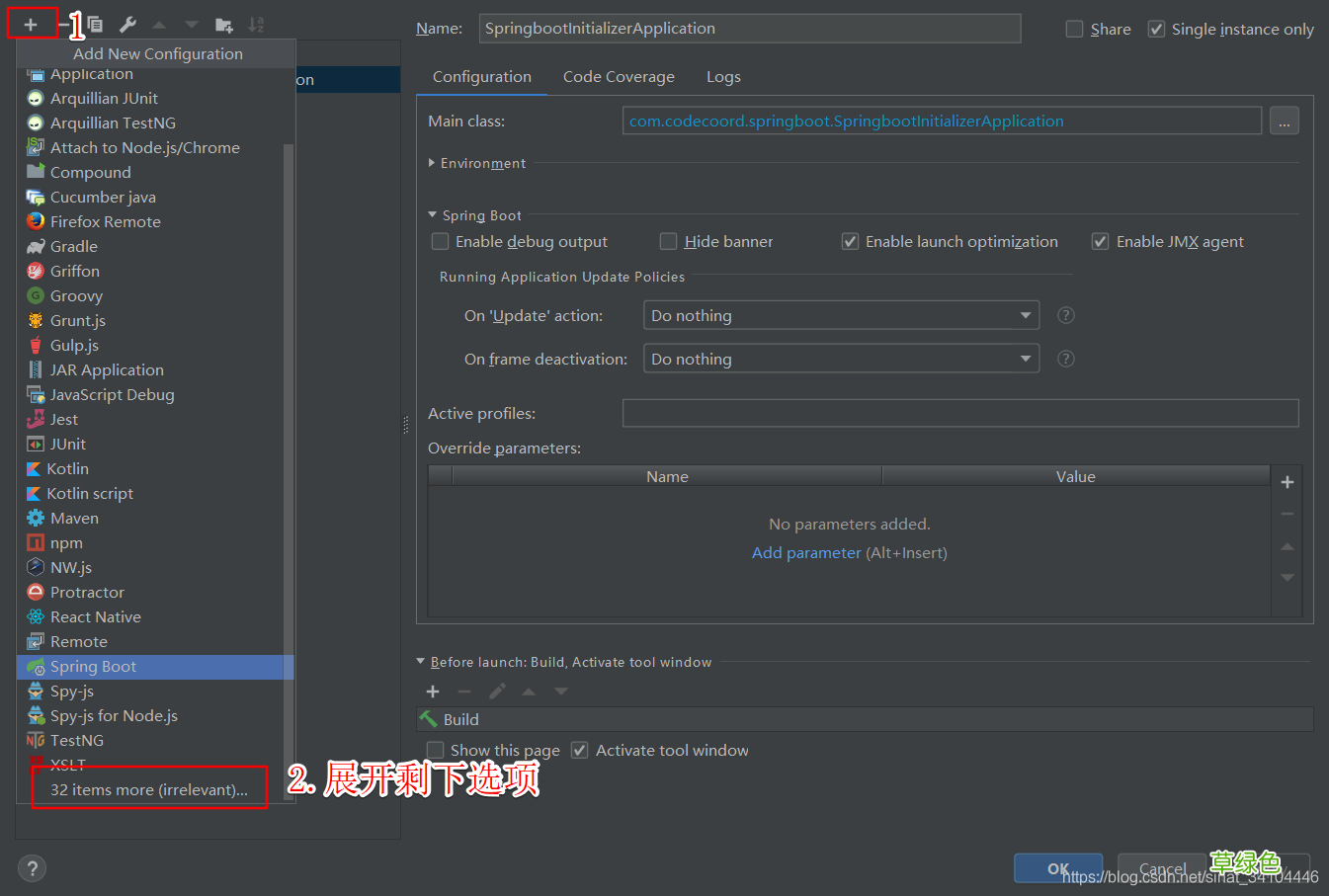Enable the Hide banner checkbox
This screenshot has height=896, width=1329.
(x=668, y=241)
